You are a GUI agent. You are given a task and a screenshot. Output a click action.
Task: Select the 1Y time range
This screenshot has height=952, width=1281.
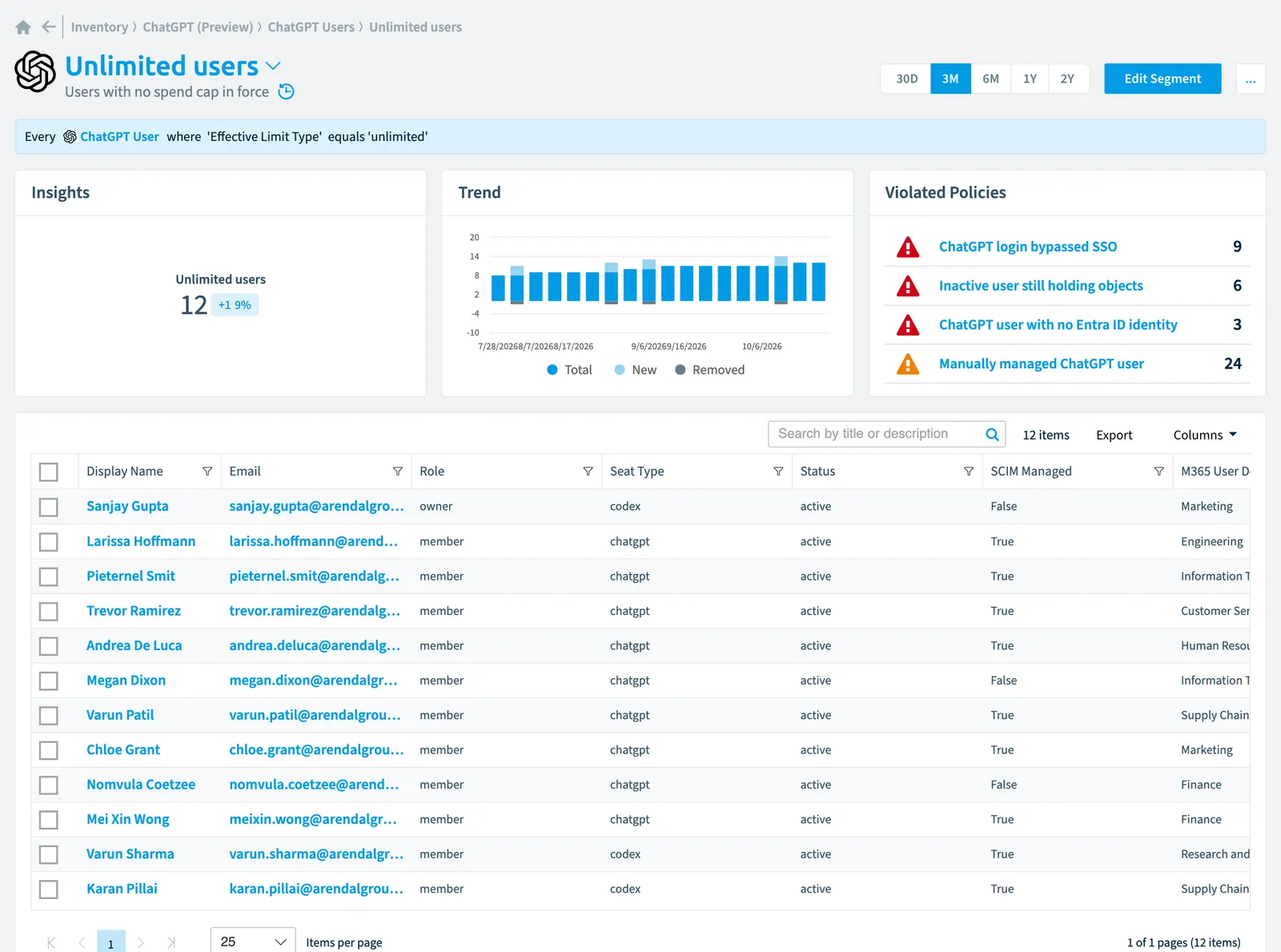[1030, 78]
